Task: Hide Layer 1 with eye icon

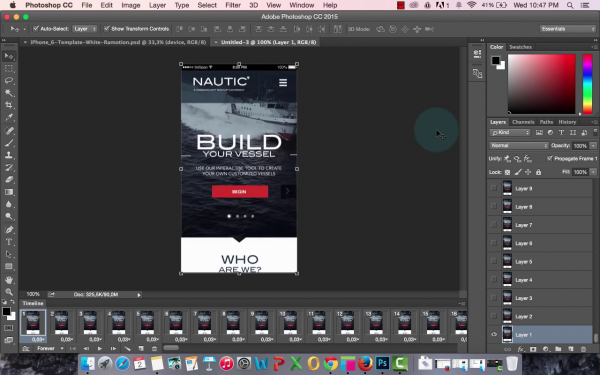Action: click(x=494, y=334)
